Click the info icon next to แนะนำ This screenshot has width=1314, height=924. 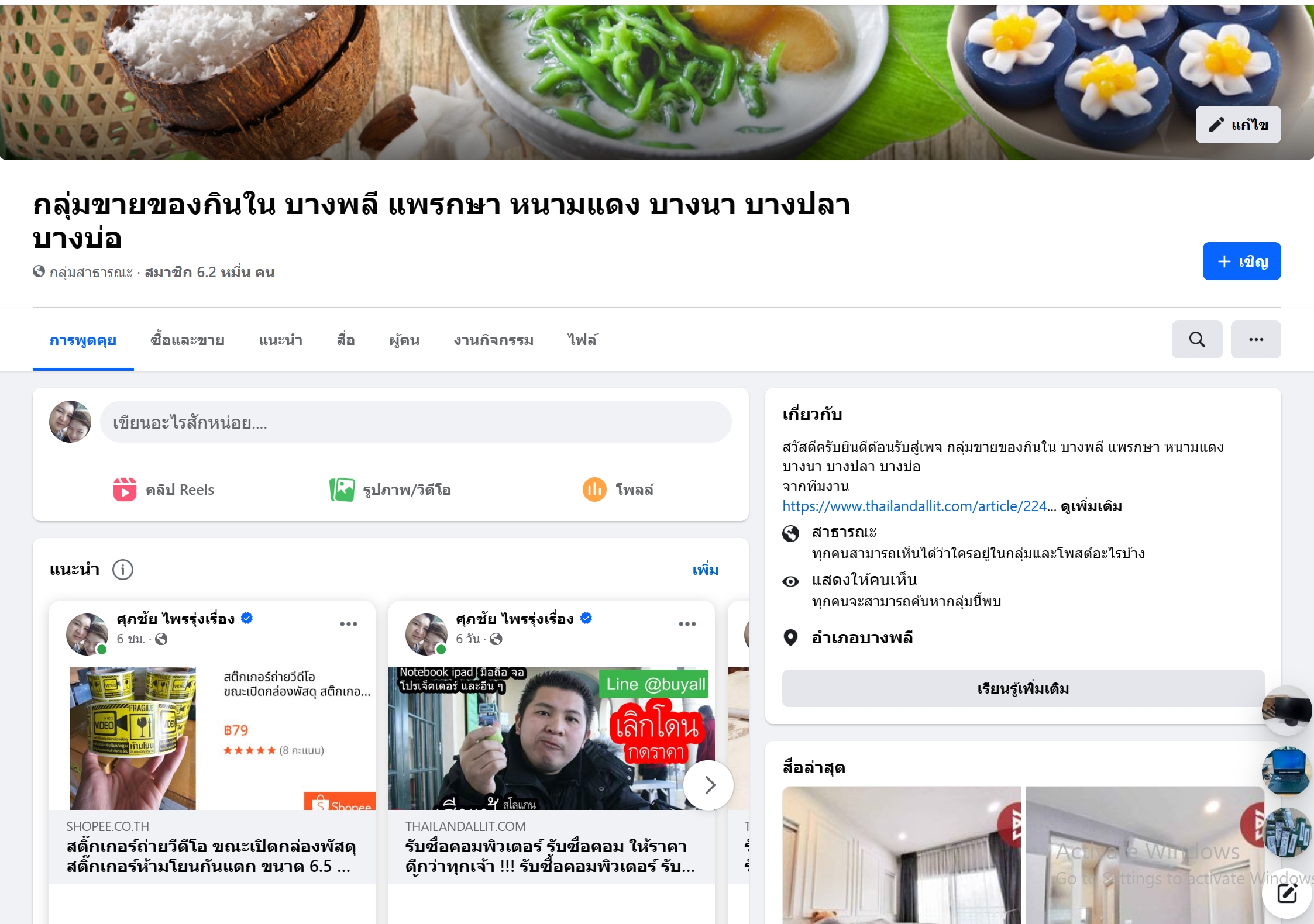123,570
